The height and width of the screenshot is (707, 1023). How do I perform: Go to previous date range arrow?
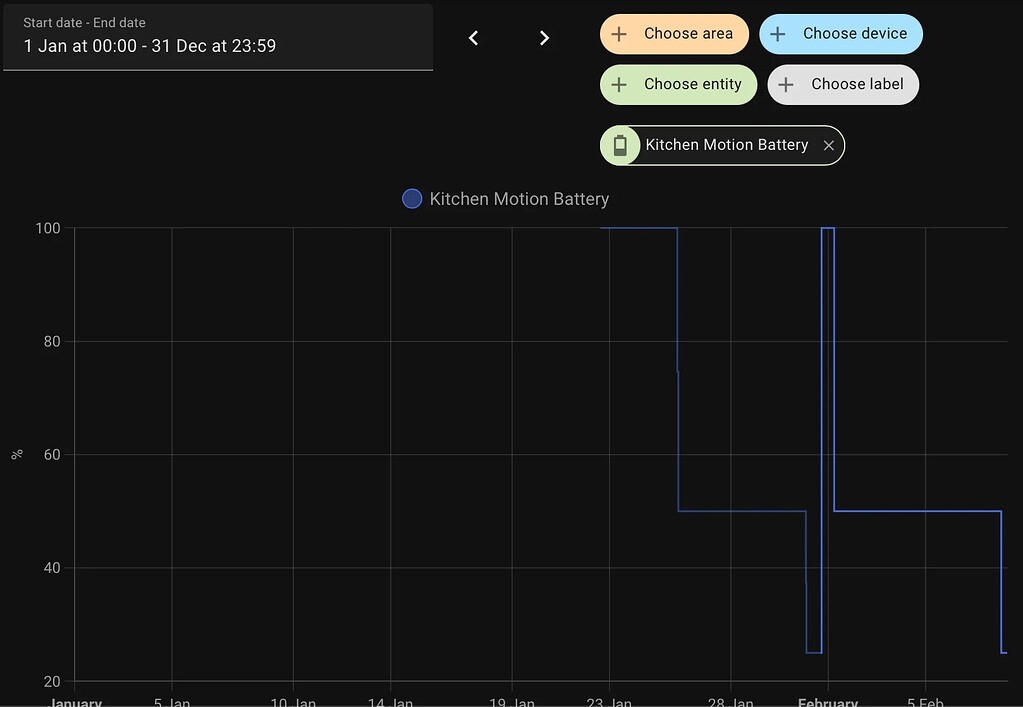click(474, 38)
